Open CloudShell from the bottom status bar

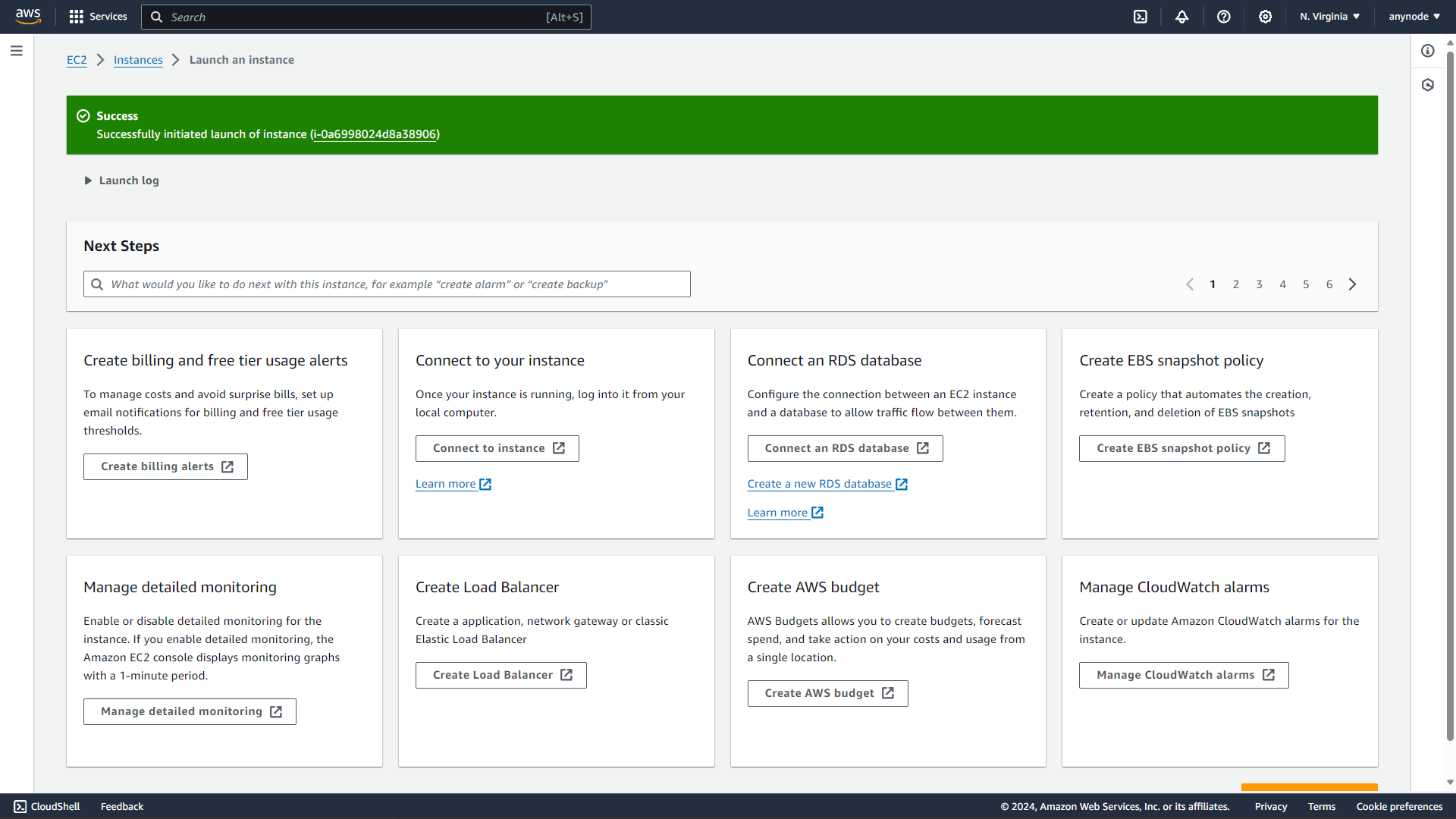pyautogui.click(x=46, y=806)
